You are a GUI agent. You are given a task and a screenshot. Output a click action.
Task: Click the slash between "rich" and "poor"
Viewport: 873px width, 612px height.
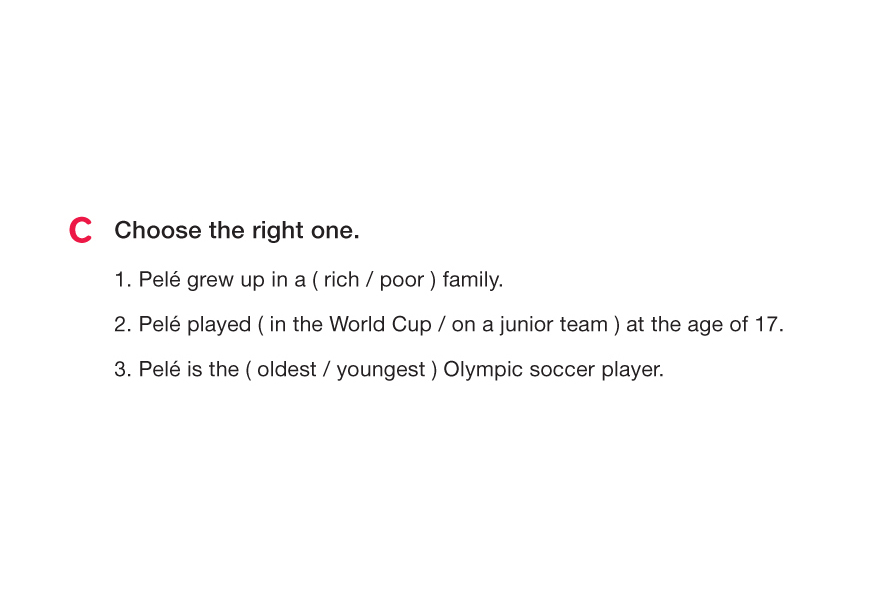tap(369, 280)
